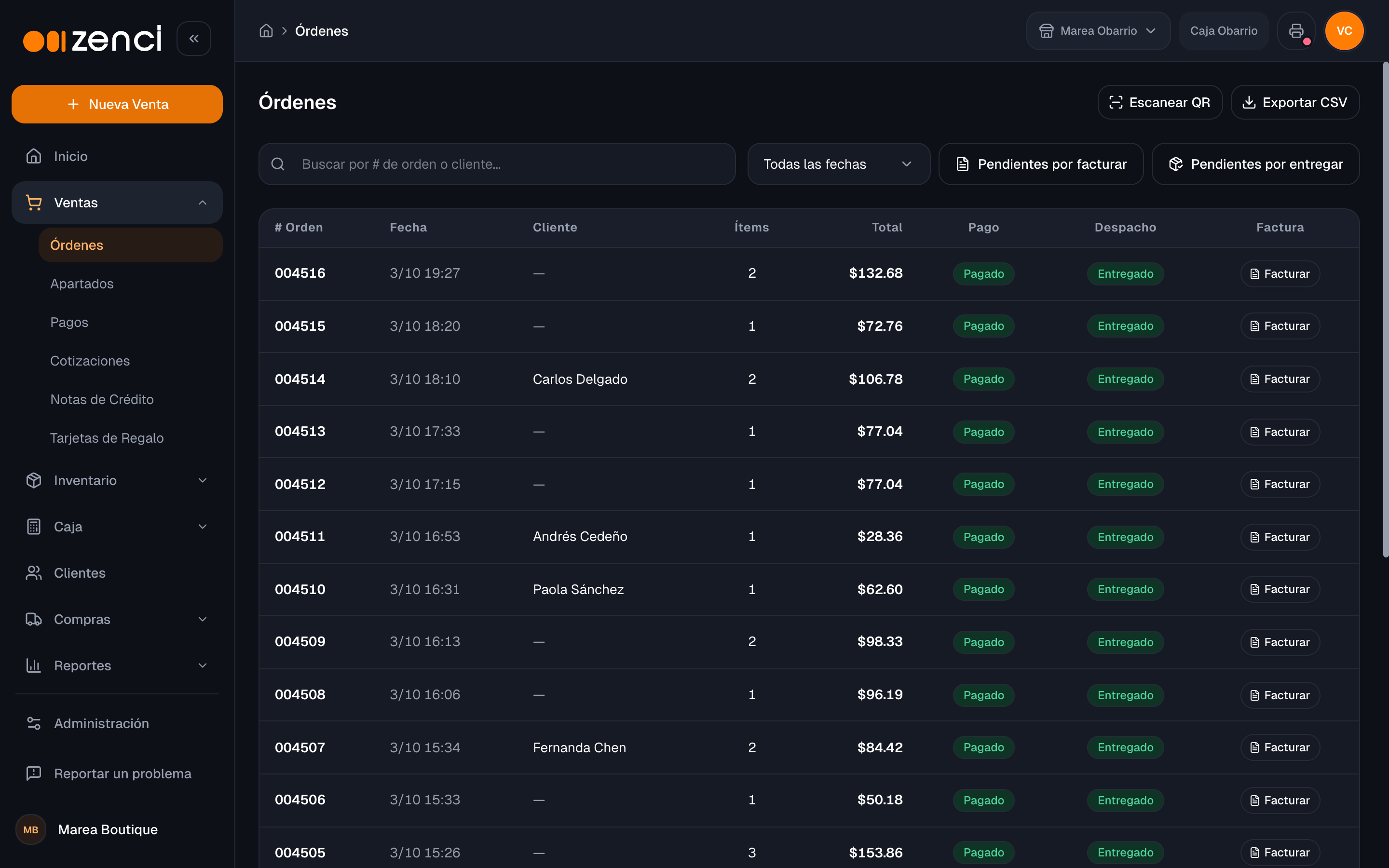This screenshot has height=868, width=1389.
Task: Click the Caja calculator icon
Action: tap(34, 527)
